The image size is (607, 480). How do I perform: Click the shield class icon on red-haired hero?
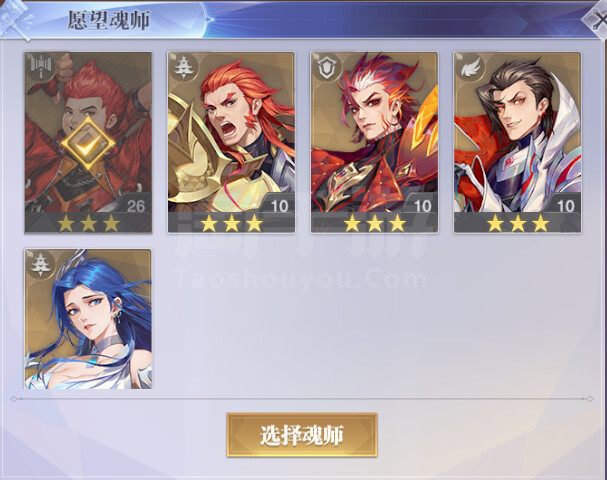(x=326, y=67)
